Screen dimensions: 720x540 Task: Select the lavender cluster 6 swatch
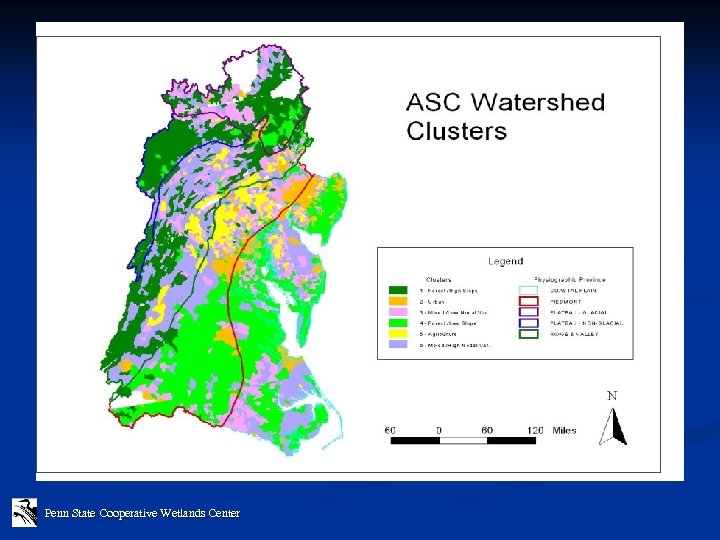398,344
